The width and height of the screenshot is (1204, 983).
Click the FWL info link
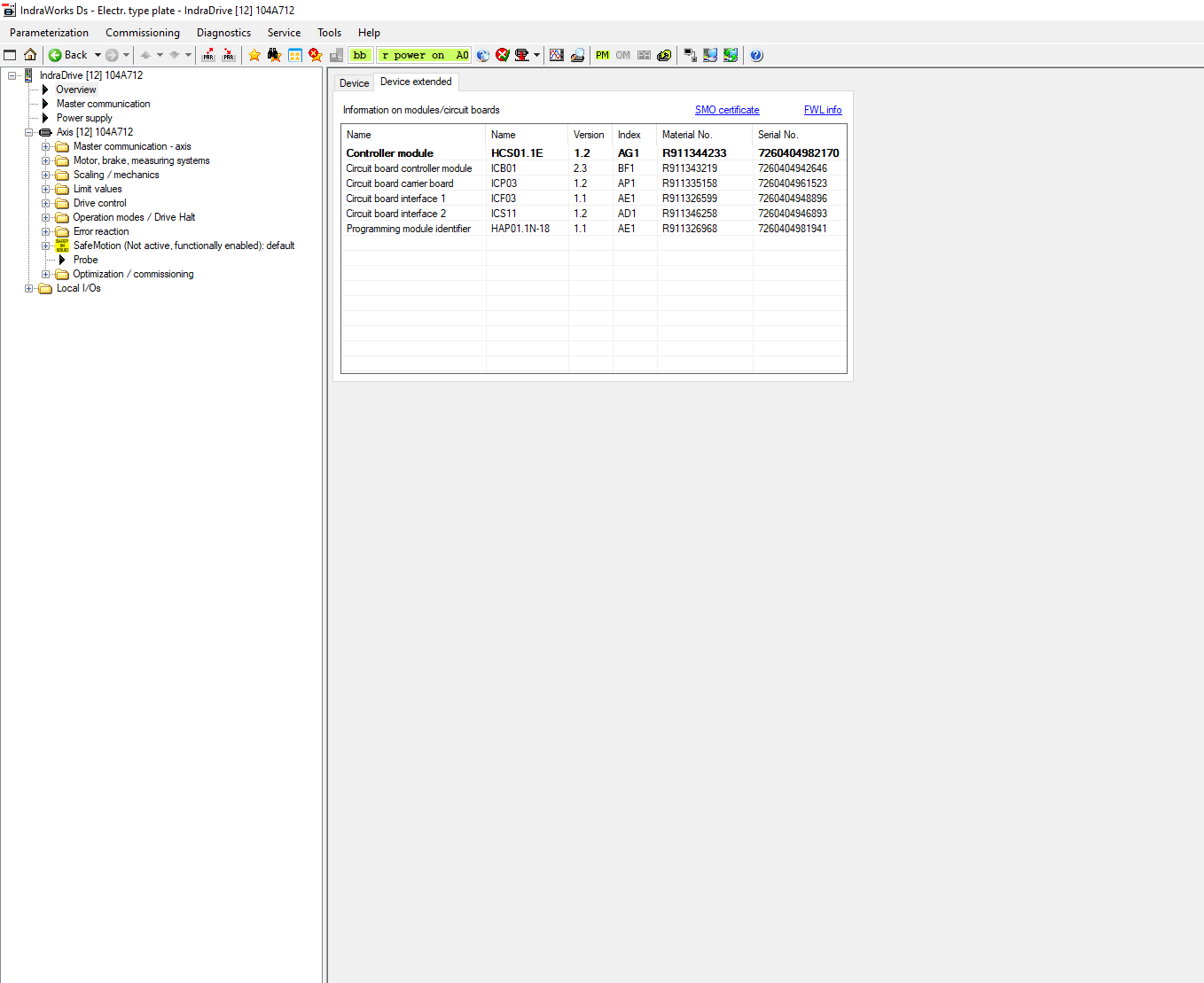coord(823,110)
